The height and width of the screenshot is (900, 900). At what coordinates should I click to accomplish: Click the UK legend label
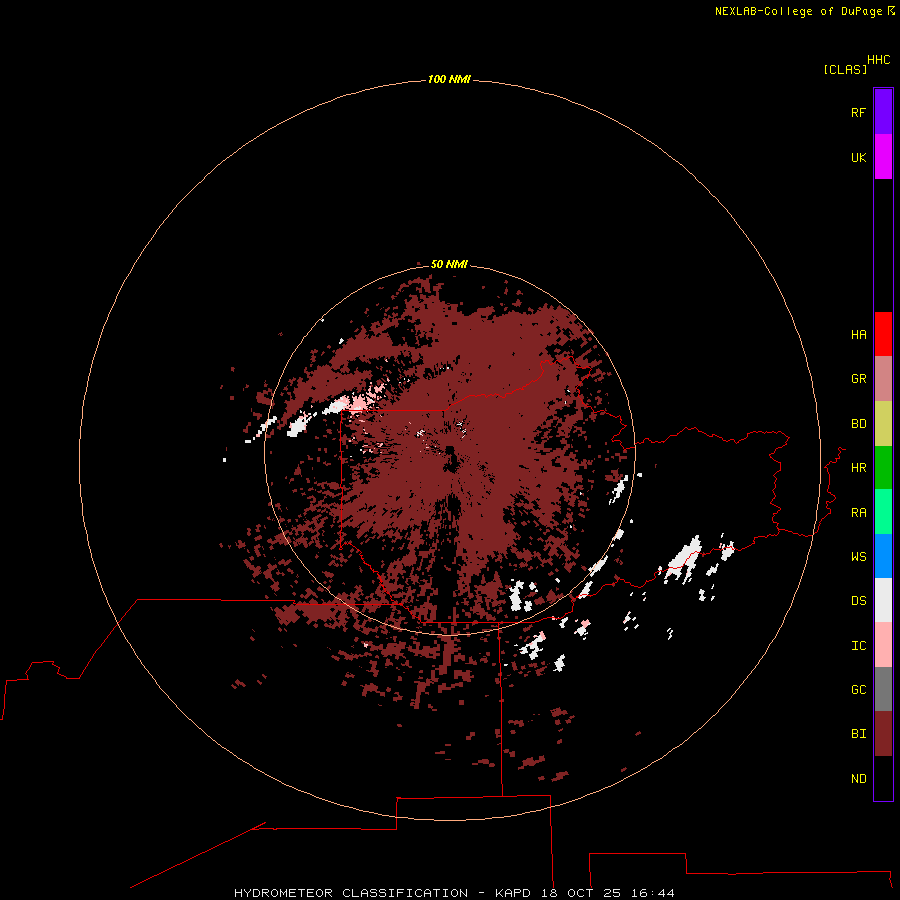click(858, 157)
